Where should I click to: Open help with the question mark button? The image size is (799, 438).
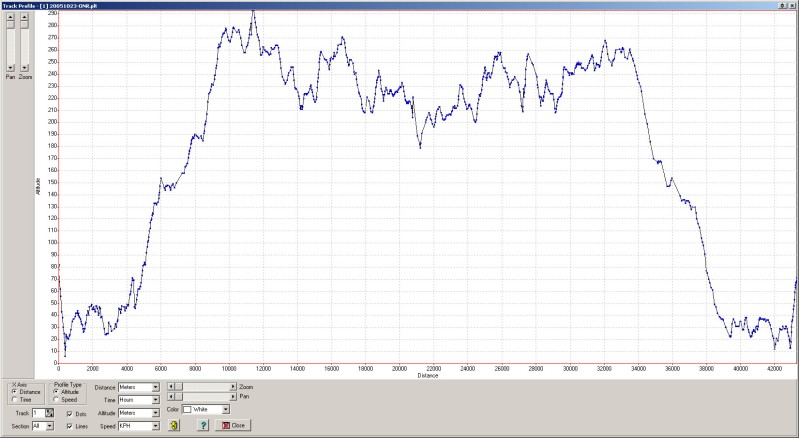click(203, 425)
